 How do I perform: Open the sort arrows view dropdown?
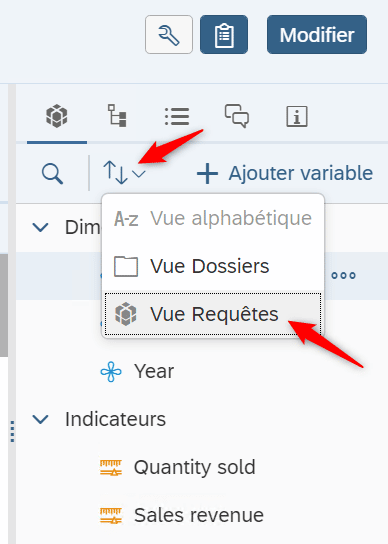point(124,173)
